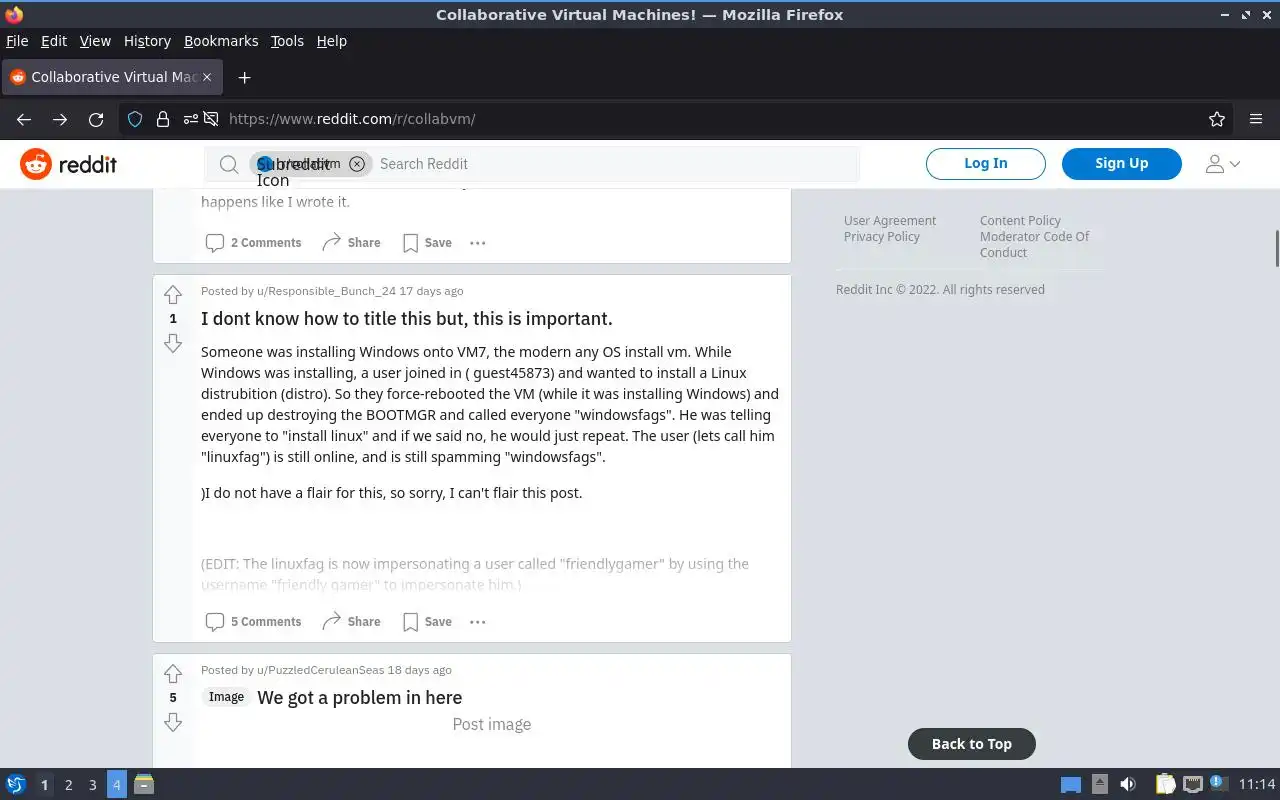This screenshot has height=800, width=1280.
Task: Open 2 Comments on the top post
Action: [253, 242]
